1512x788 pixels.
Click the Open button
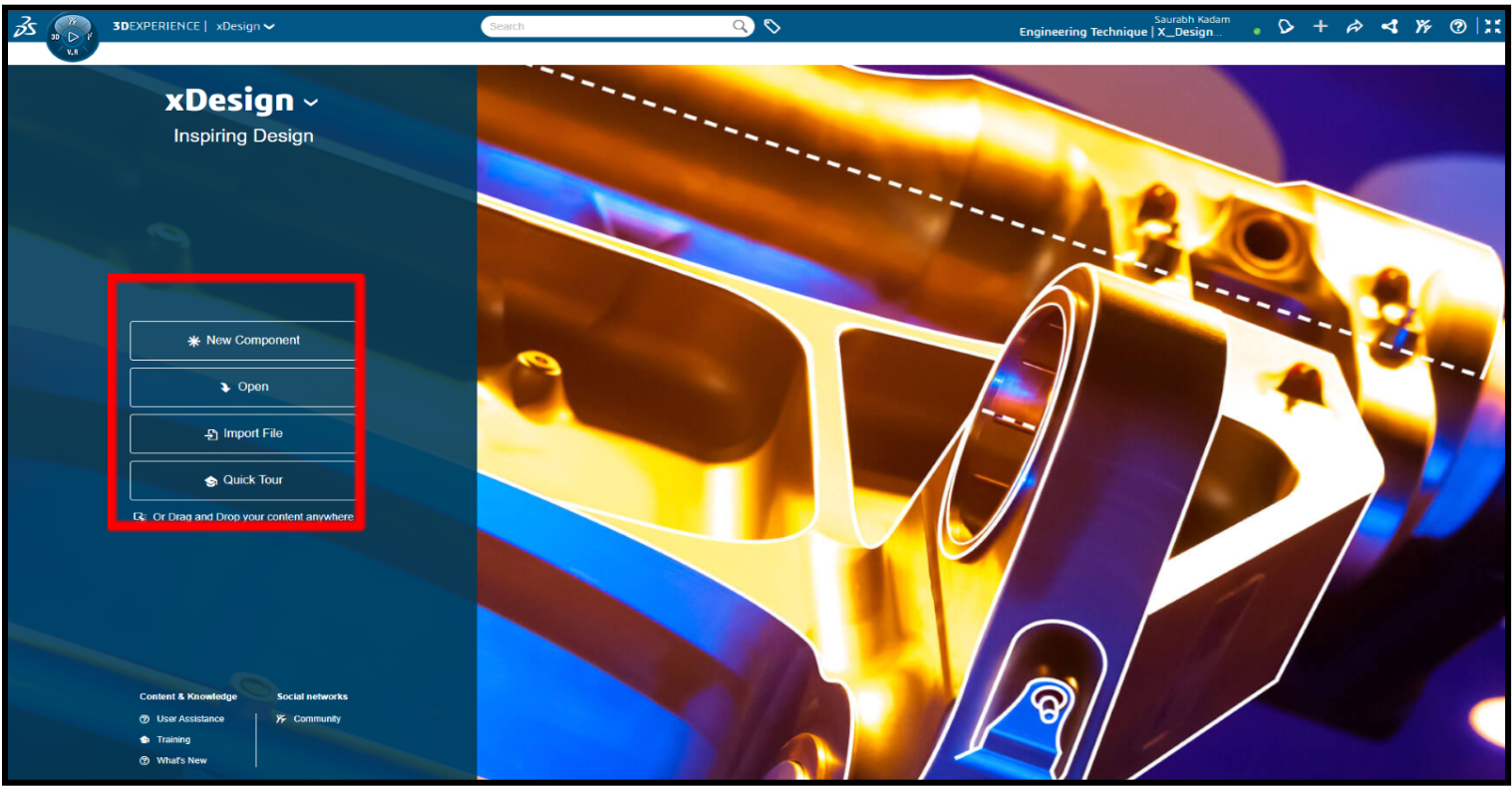(243, 388)
